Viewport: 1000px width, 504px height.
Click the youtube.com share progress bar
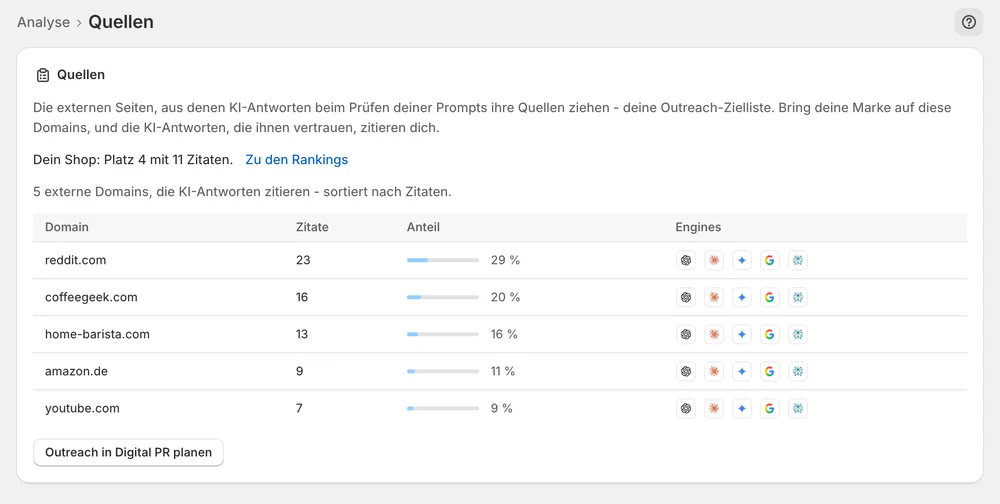pos(443,408)
